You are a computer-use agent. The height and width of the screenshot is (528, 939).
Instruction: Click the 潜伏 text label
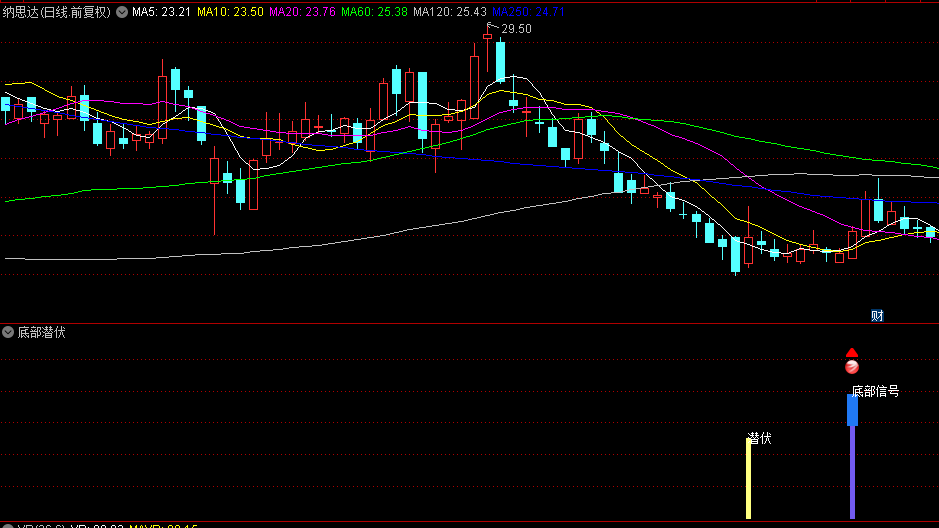[x=760, y=438]
